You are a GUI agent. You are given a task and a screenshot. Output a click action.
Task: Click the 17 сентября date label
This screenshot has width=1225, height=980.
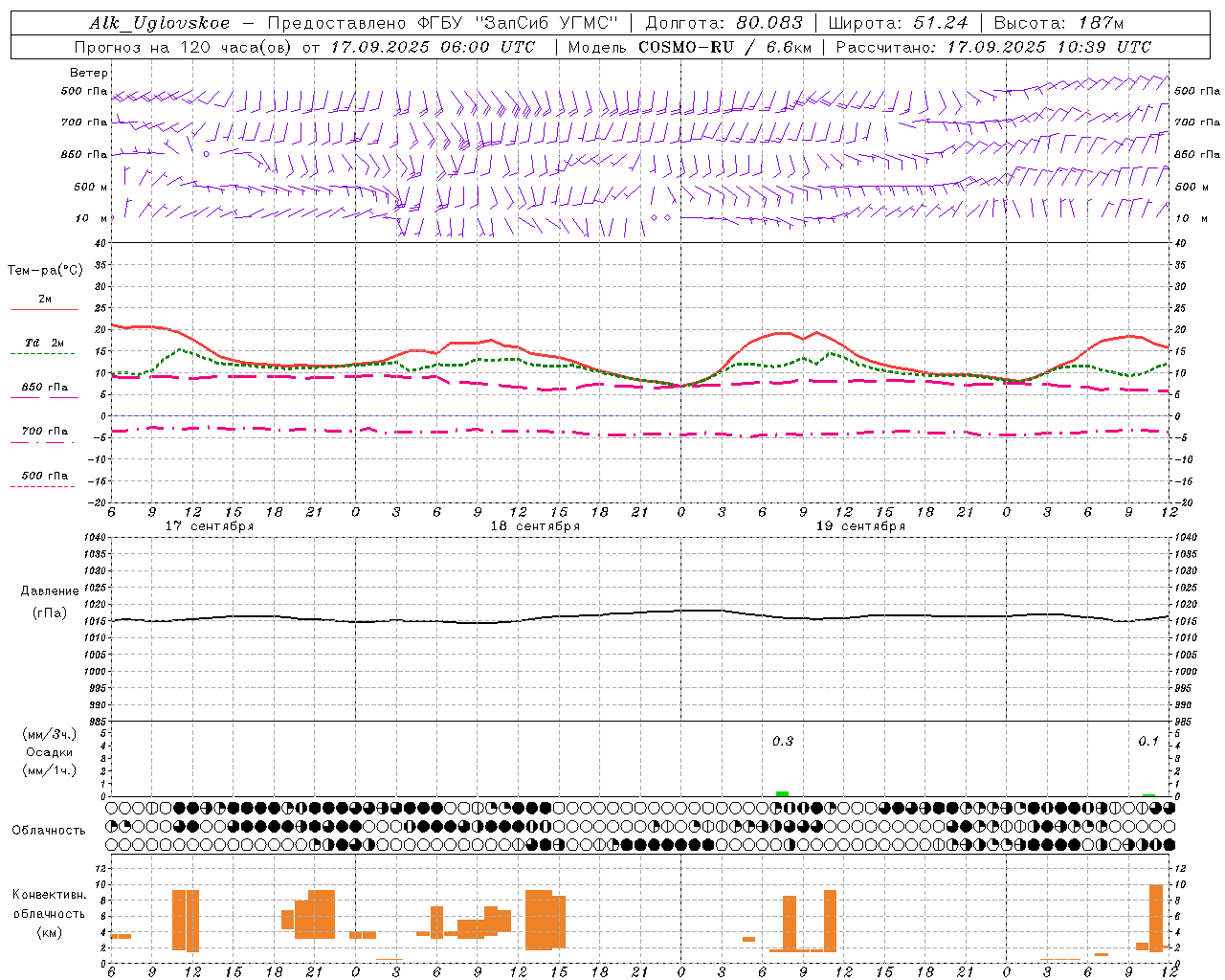[210, 526]
